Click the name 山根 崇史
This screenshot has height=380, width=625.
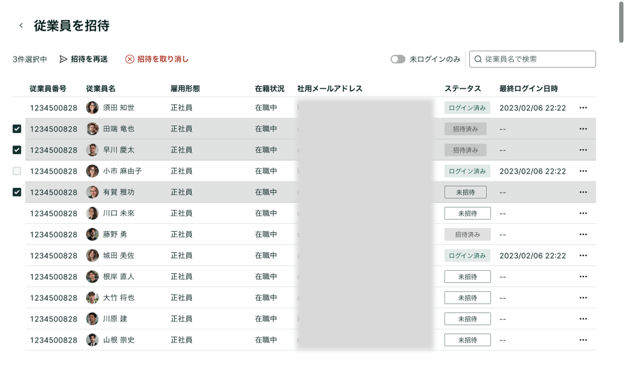119,340
